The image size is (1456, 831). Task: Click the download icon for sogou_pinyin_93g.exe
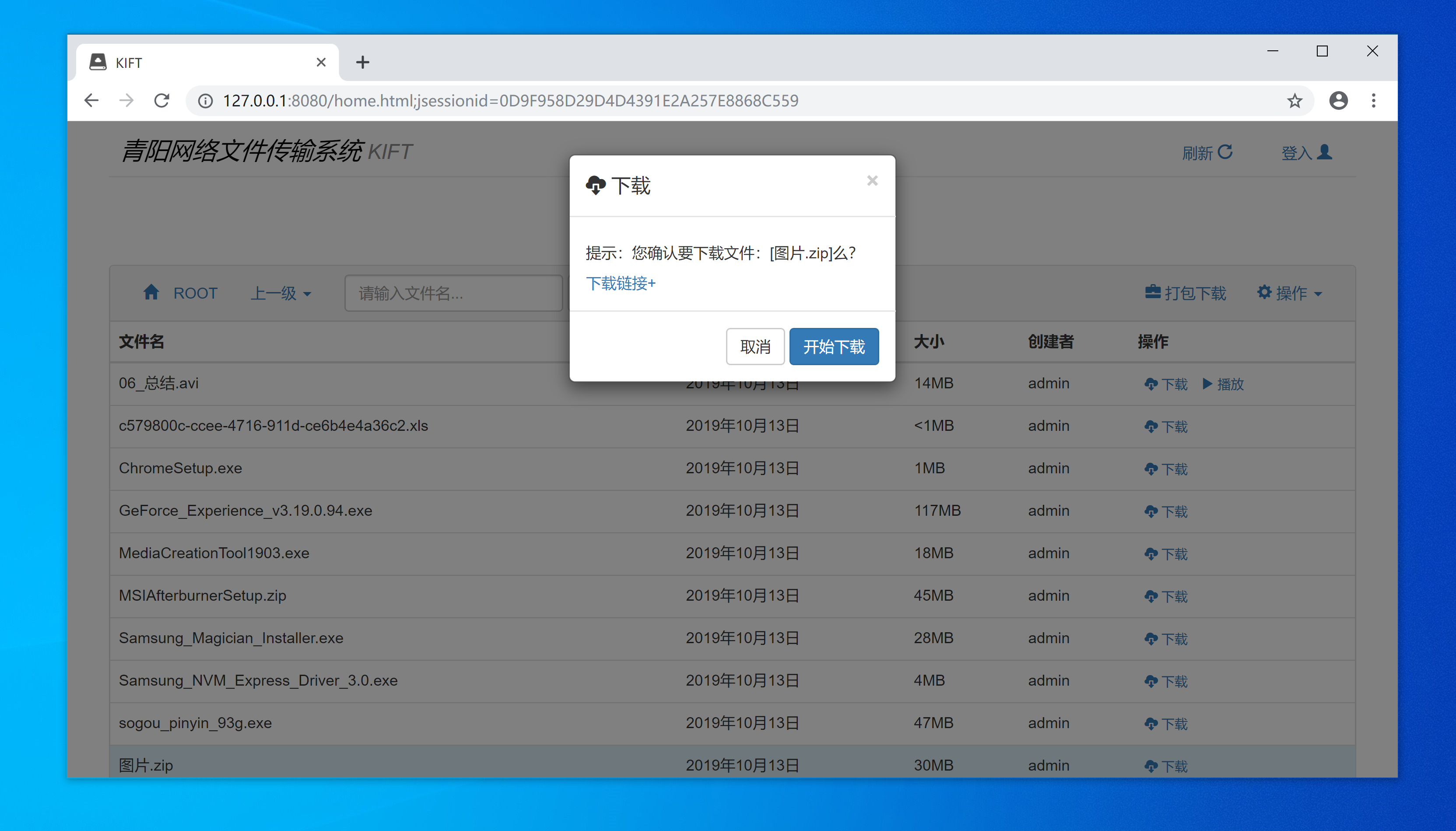tap(1151, 723)
